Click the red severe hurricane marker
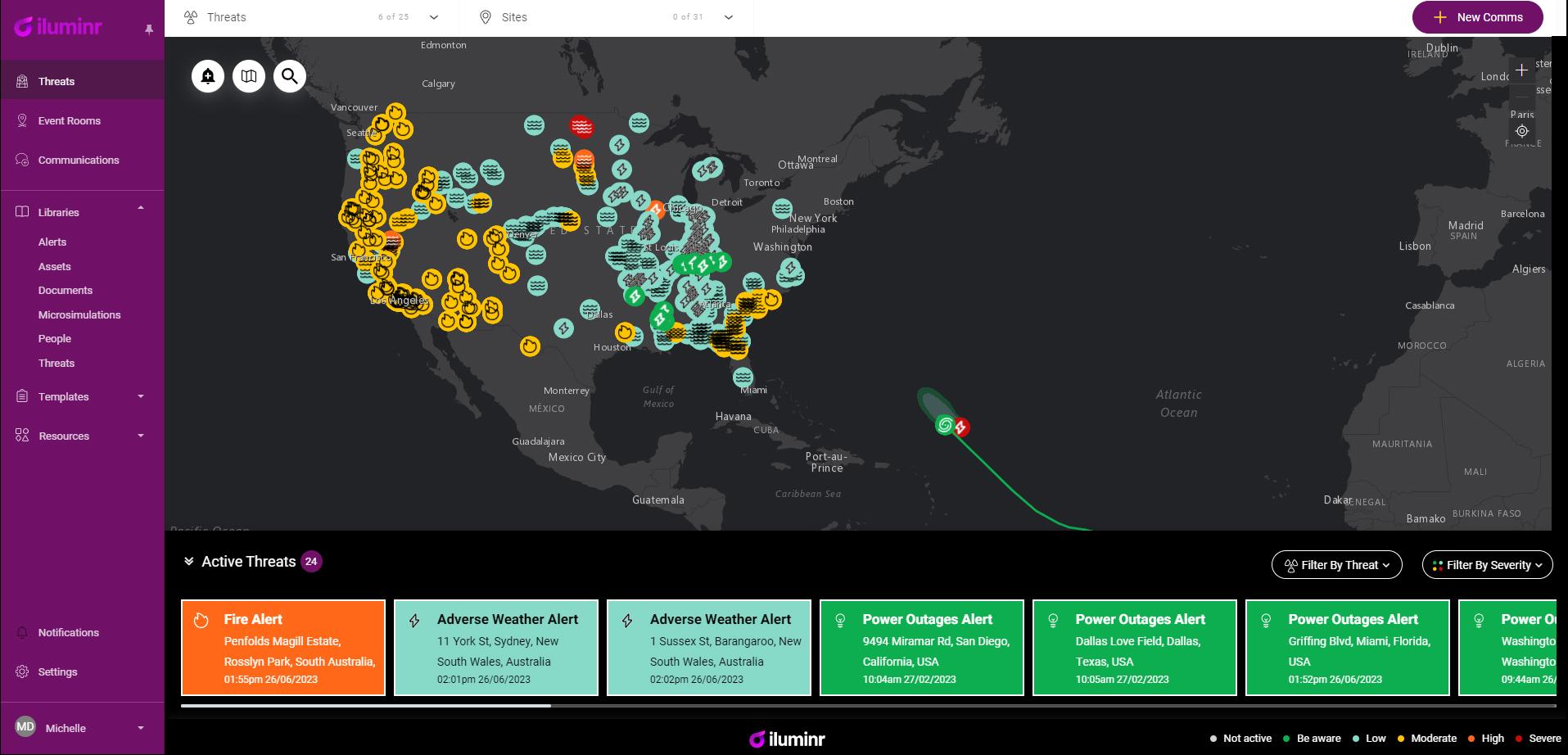The height and width of the screenshot is (755, 1568). pyautogui.click(x=961, y=427)
